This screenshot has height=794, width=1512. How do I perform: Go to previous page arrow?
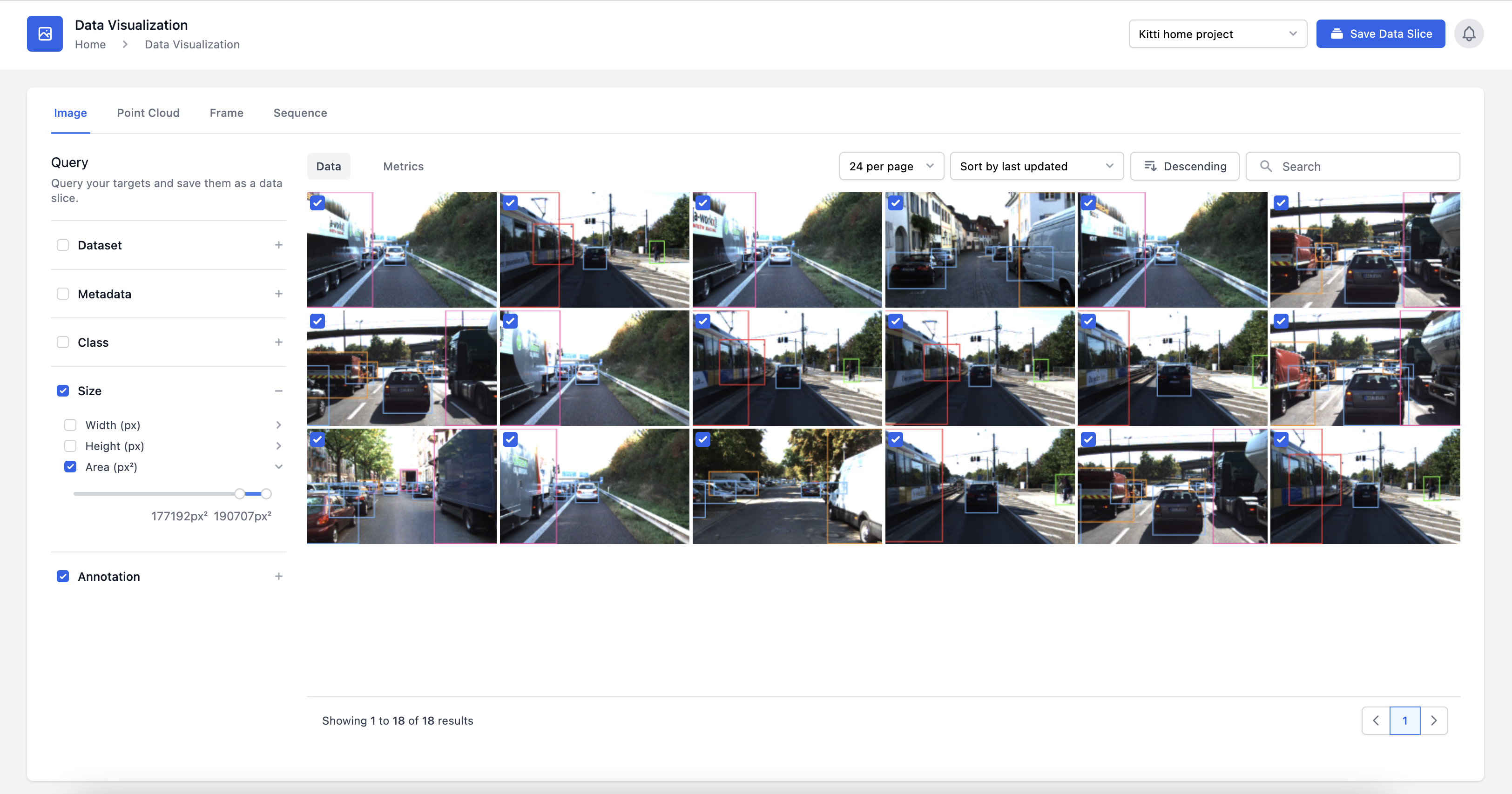pos(1376,720)
